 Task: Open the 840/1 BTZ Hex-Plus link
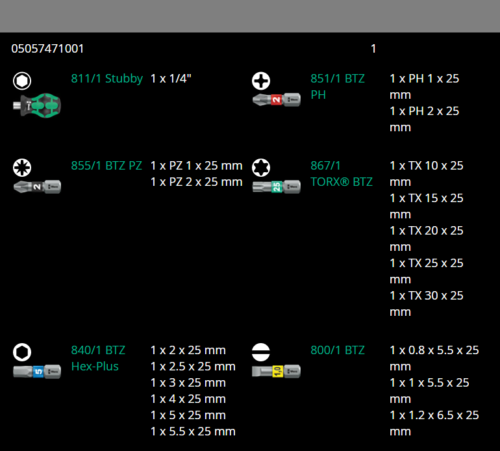click(x=98, y=358)
